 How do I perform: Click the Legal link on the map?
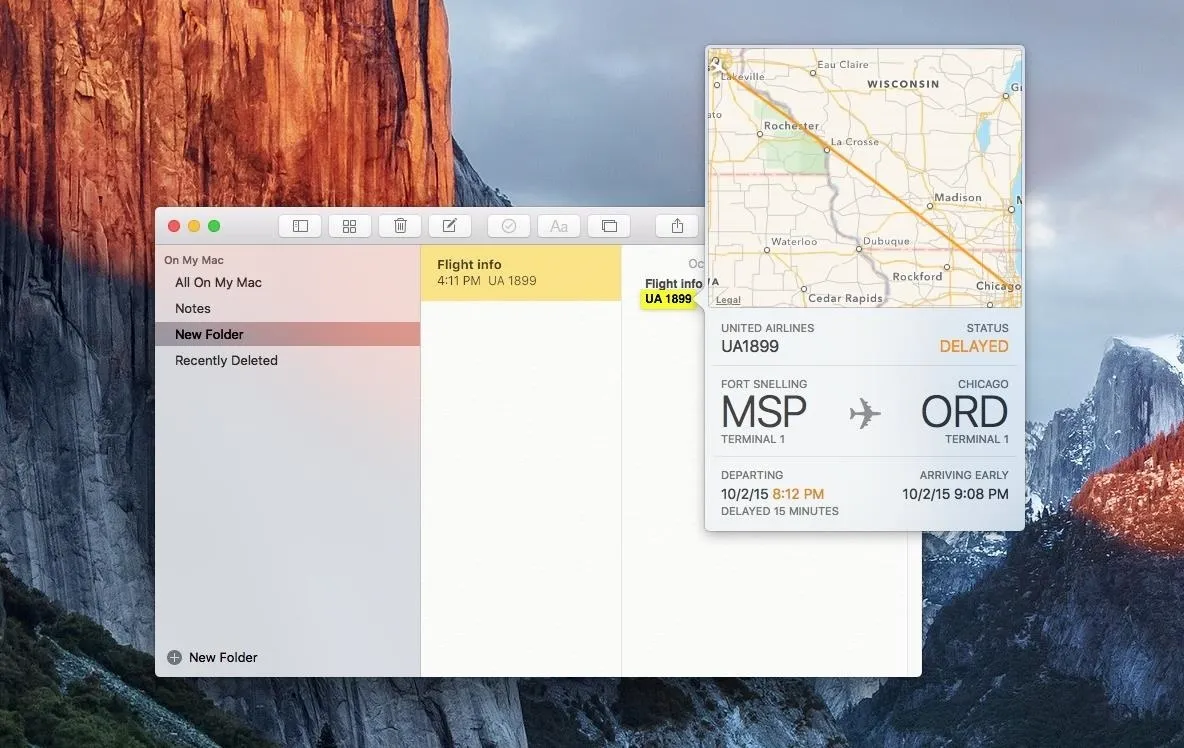coord(728,300)
